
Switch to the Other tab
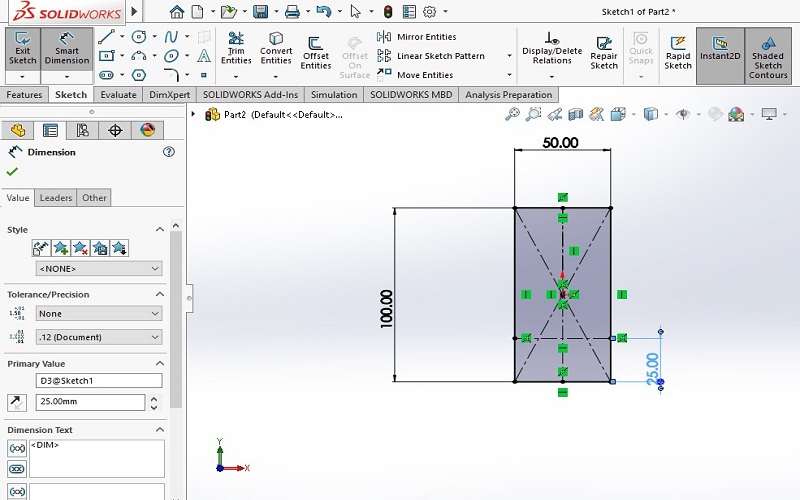point(94,198)
